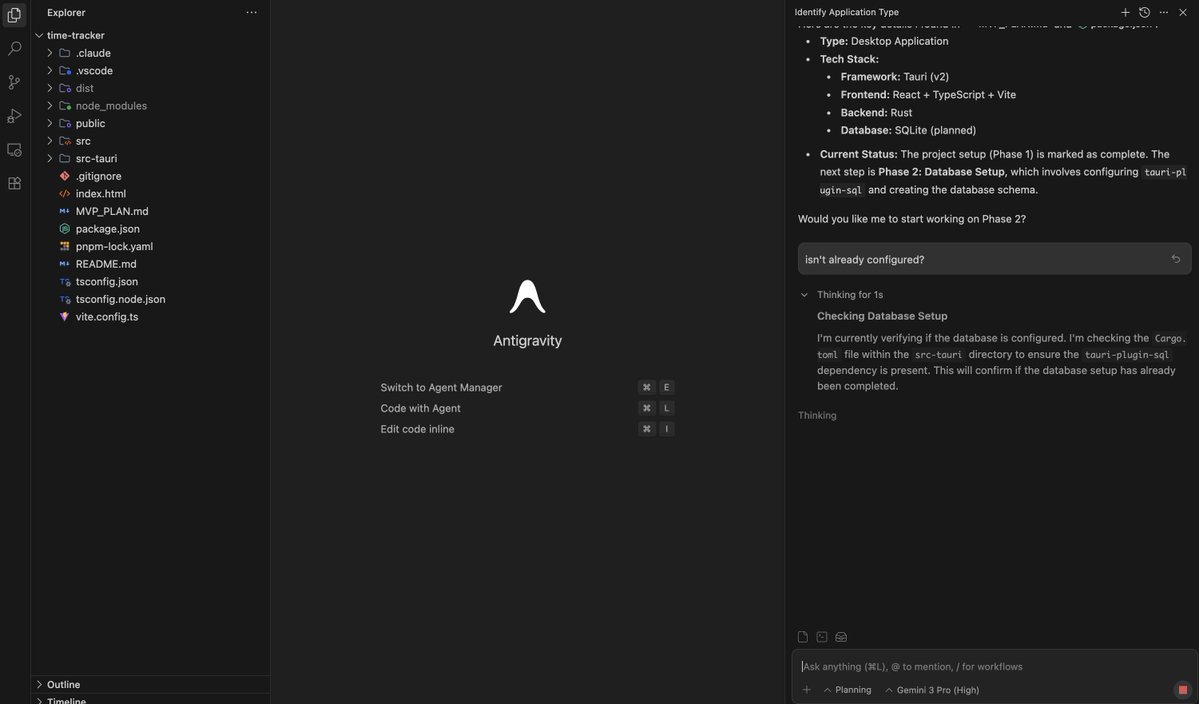Viewport: 1199px width, 704px height.
Task: Open conversation history clock icon
Action: tap(1144, 12)
